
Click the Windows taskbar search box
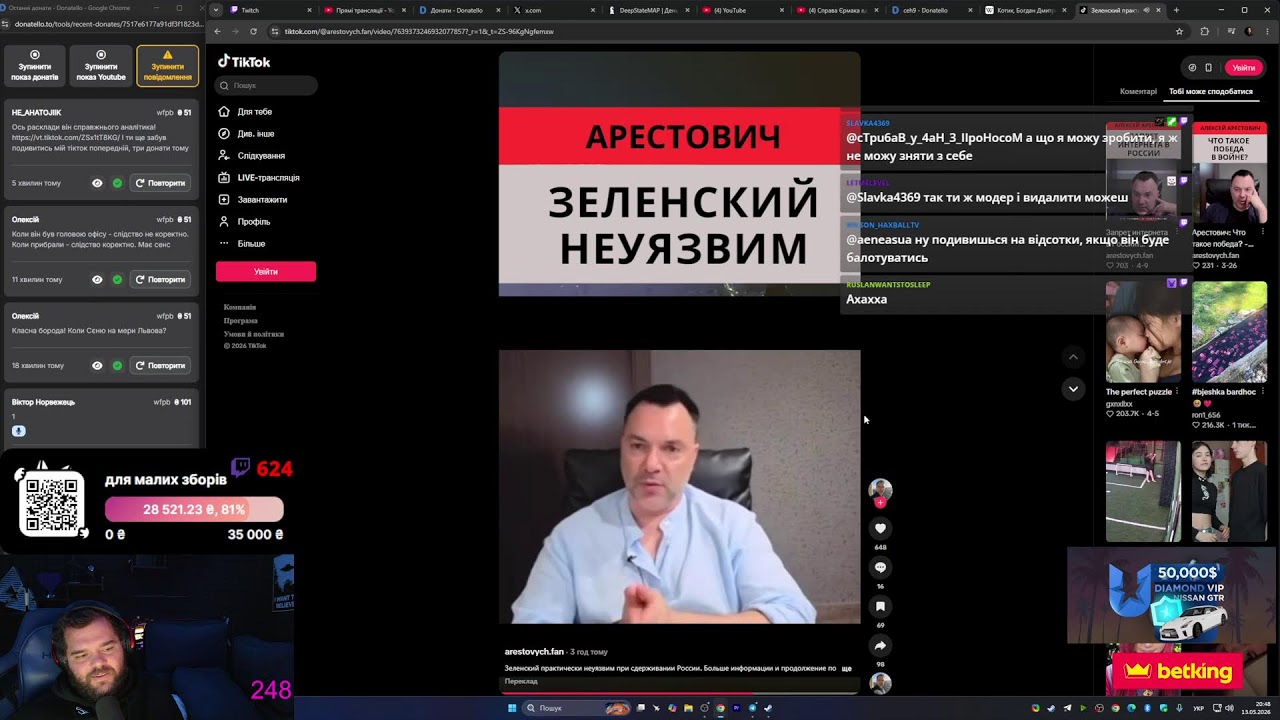[577, 708]
